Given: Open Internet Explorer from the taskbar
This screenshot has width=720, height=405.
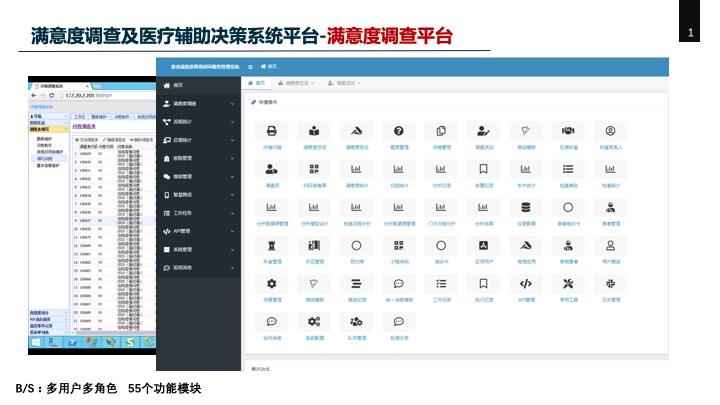Looking at the screenshot, I should (73, 342).
